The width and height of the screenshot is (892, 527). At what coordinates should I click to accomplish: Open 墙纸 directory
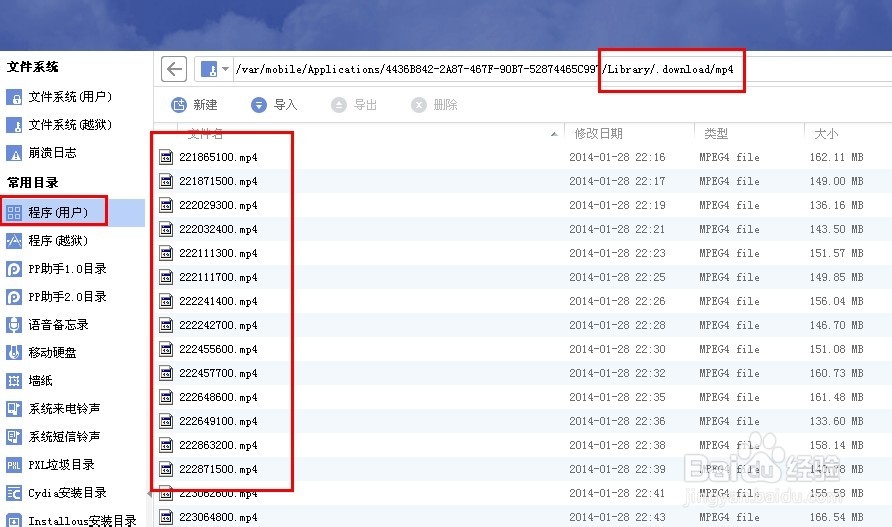30,380
